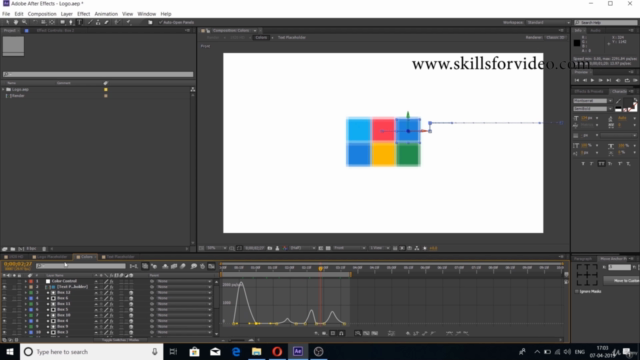640x360 pixels.
Task: Select the Zoom tool in toolbar
Action: point(24,22)
